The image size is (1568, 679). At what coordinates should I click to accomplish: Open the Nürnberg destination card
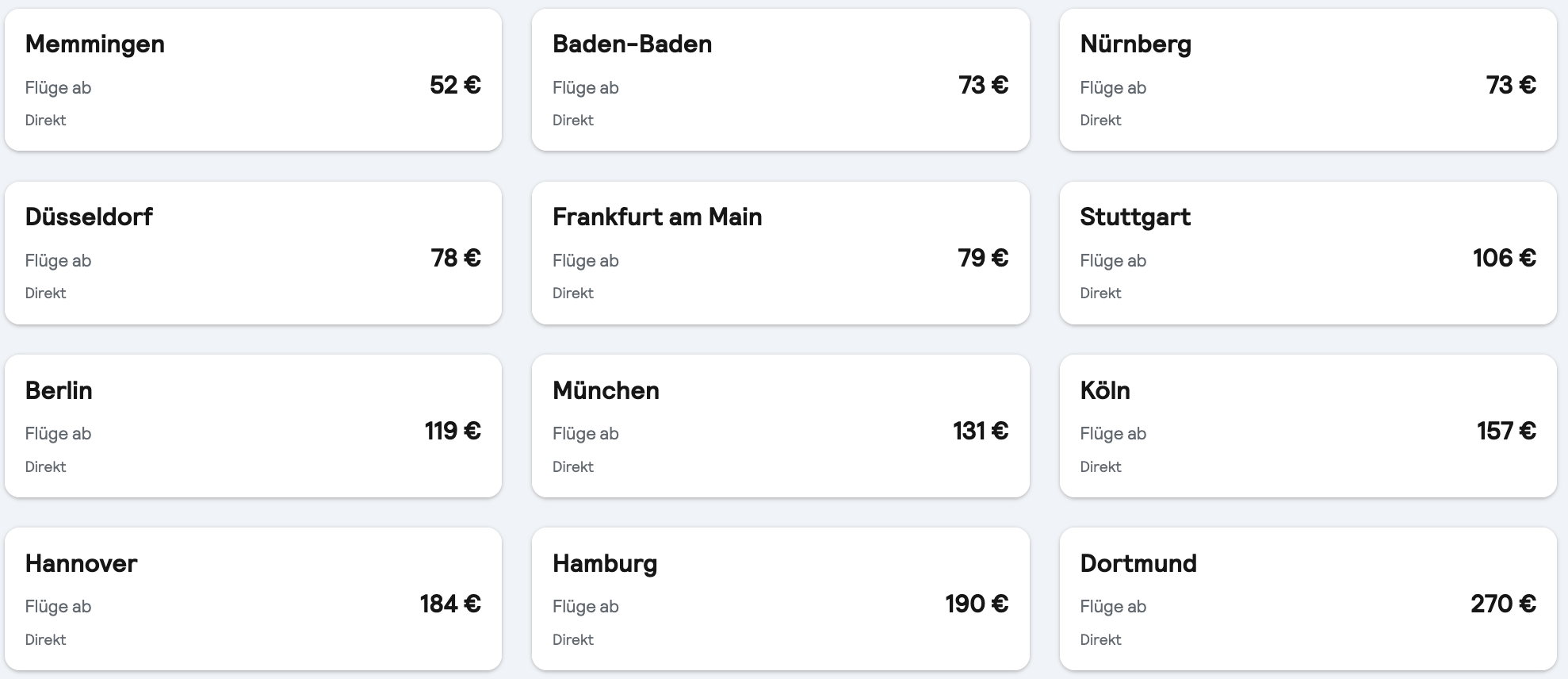click(1308, 79)
